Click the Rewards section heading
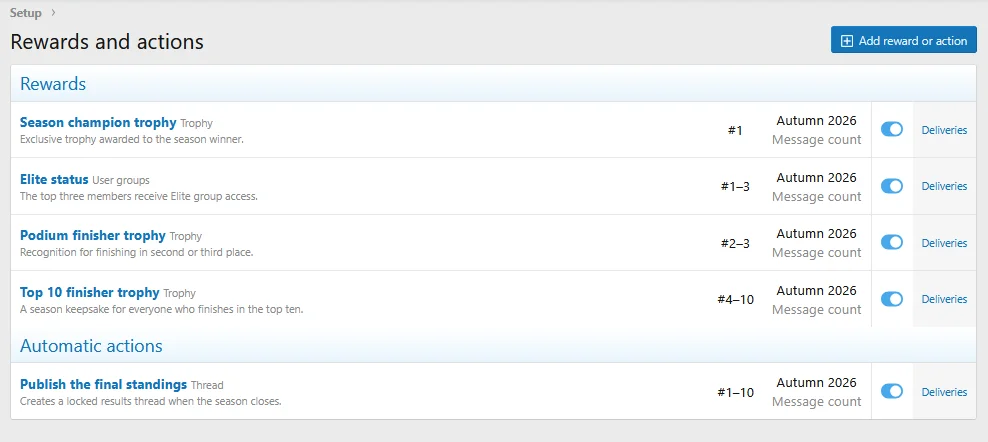The width and height of the screenshot is (988, 442). pyautogui.click(x=53, y=84)
